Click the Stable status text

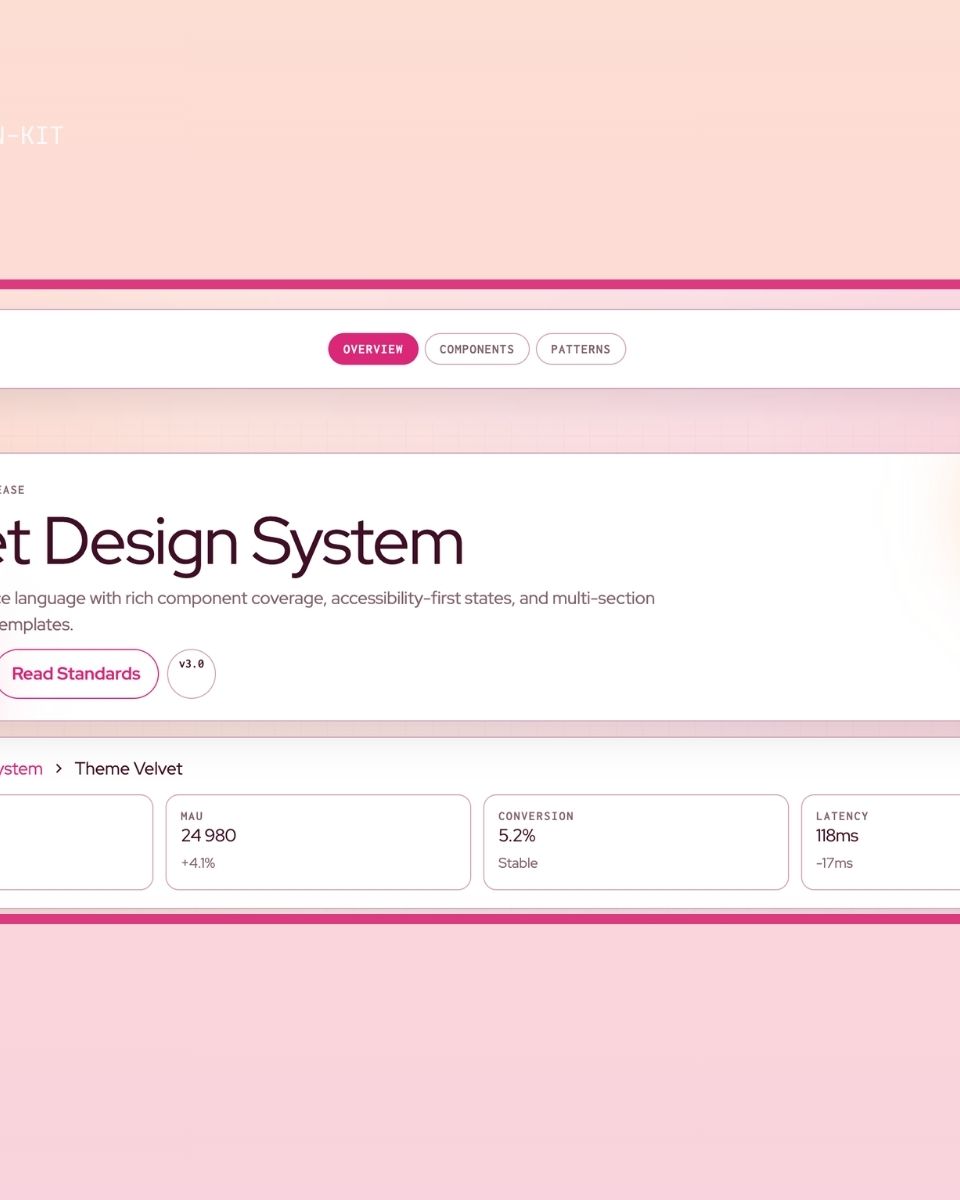pos(518,863)
